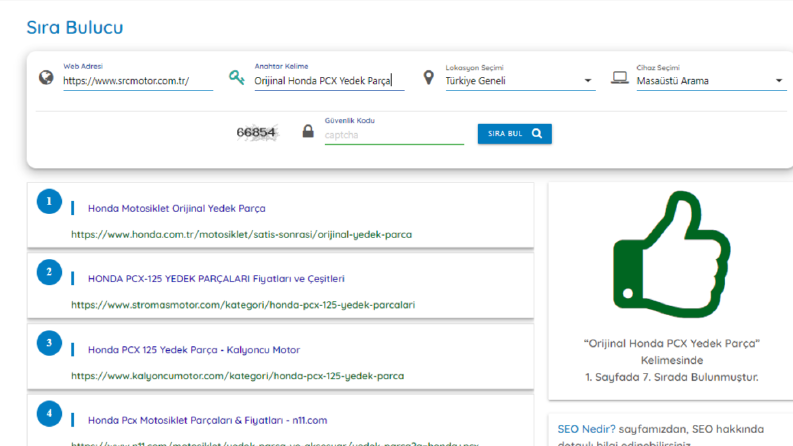Click the stromasmotor.com result URL
The image size is (793, 446).
[x=243, y=305]
